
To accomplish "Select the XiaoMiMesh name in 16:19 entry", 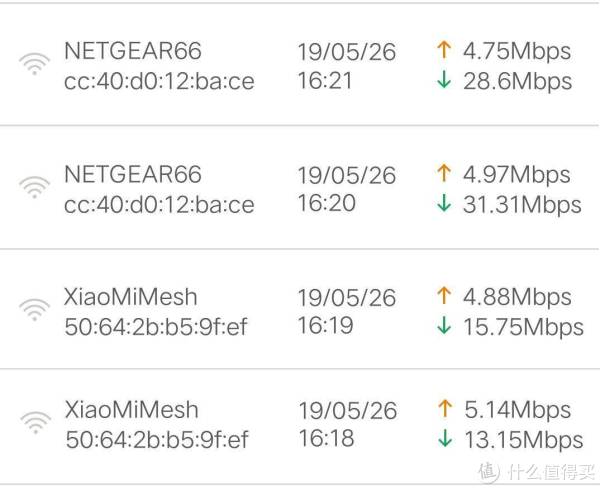I will coord(130,297).
